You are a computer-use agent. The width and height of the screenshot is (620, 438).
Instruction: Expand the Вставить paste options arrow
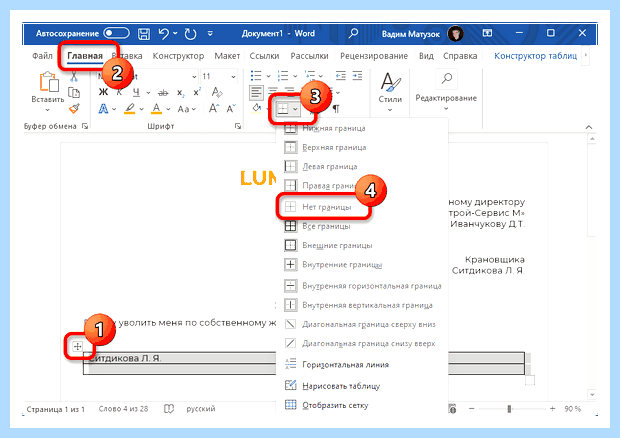(47, 110)
